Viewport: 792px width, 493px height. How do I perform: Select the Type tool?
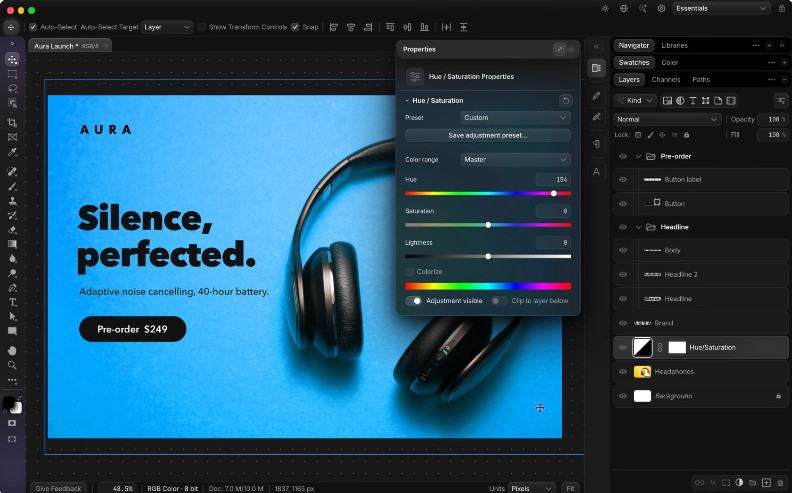click(12, 302)
